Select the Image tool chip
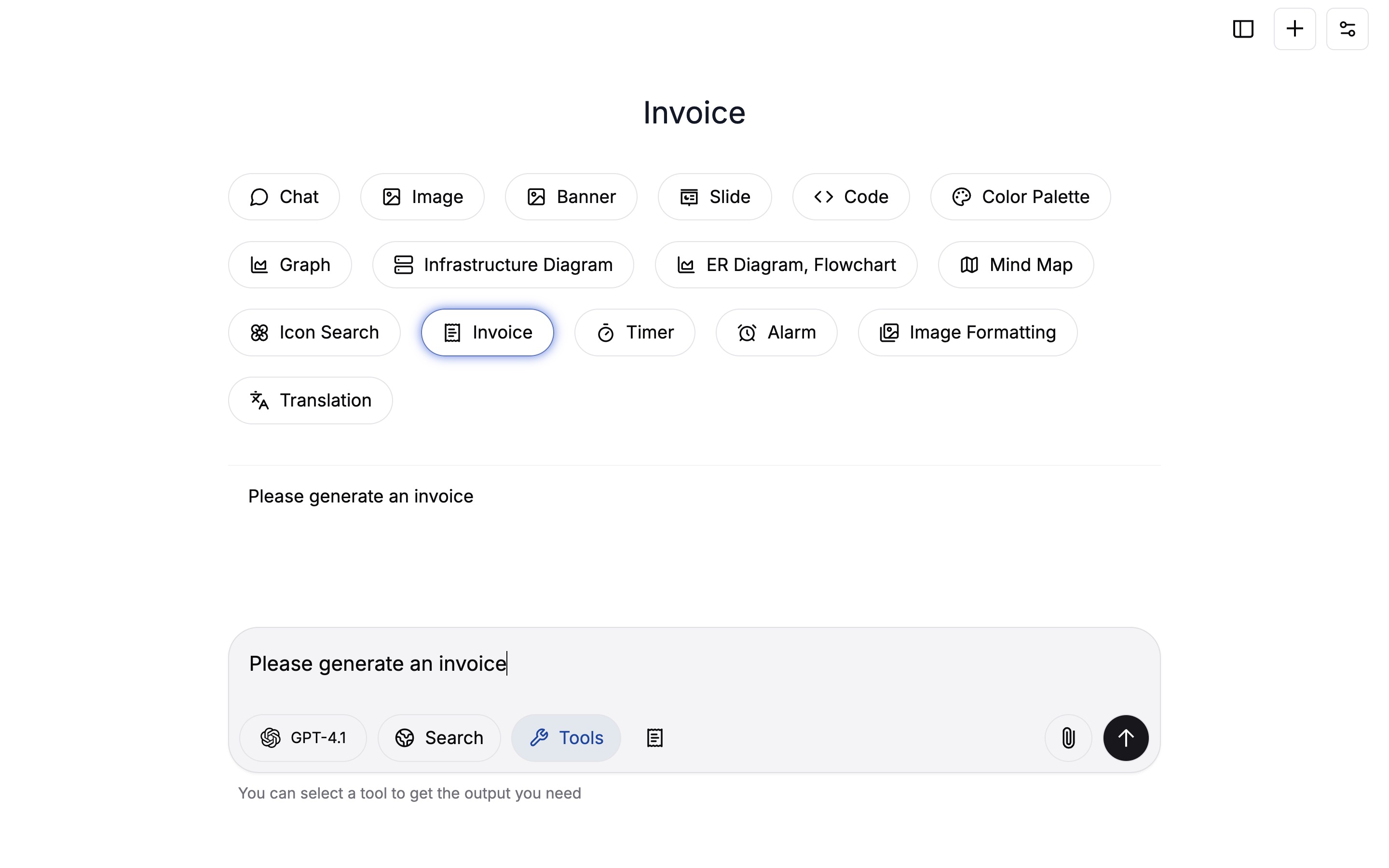This screenshot has height=868, width=1389. tap(422, 197)
